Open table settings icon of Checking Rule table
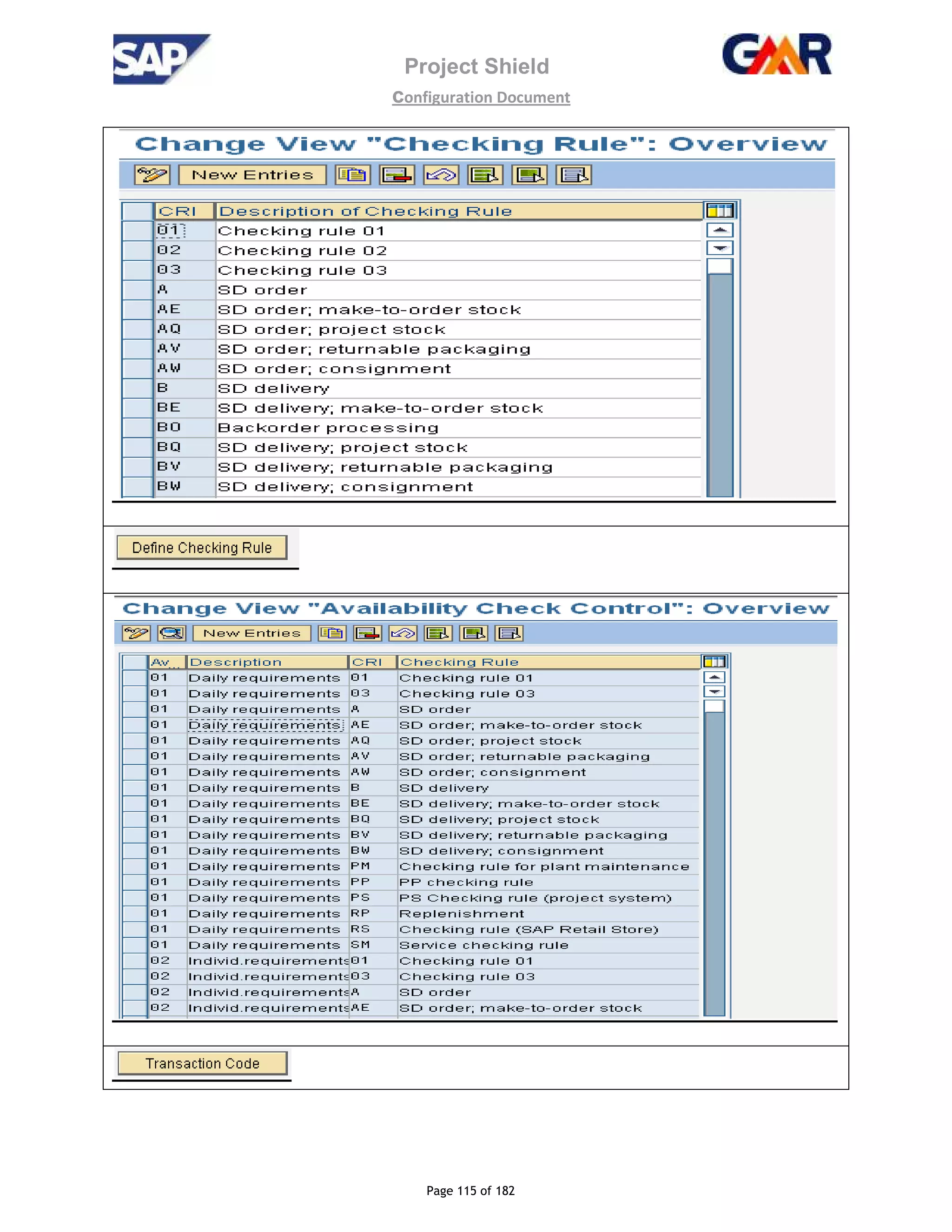 point(720,211)
